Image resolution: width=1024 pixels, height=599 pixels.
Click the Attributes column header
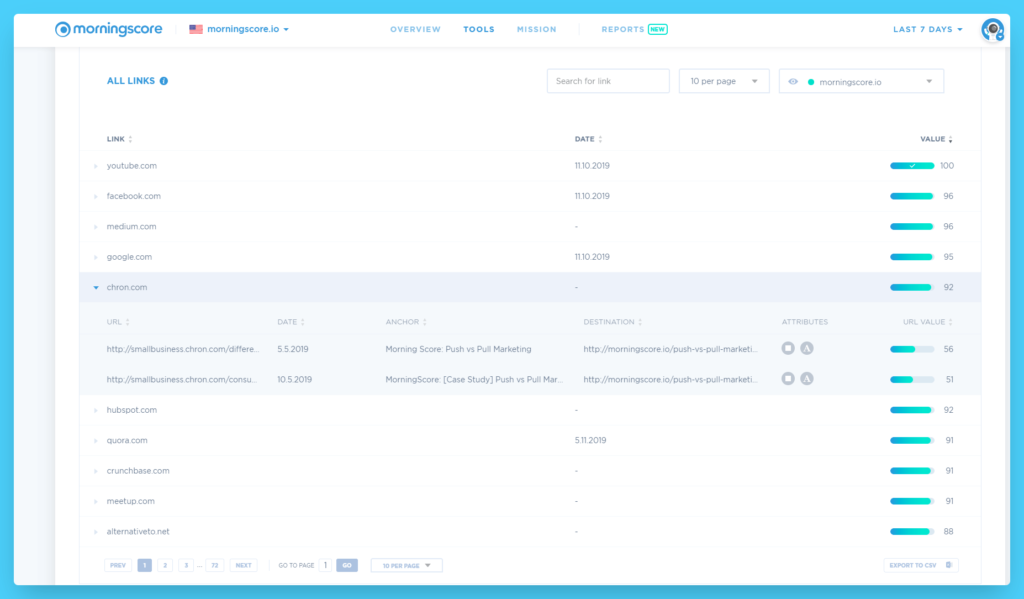point(805,322)
